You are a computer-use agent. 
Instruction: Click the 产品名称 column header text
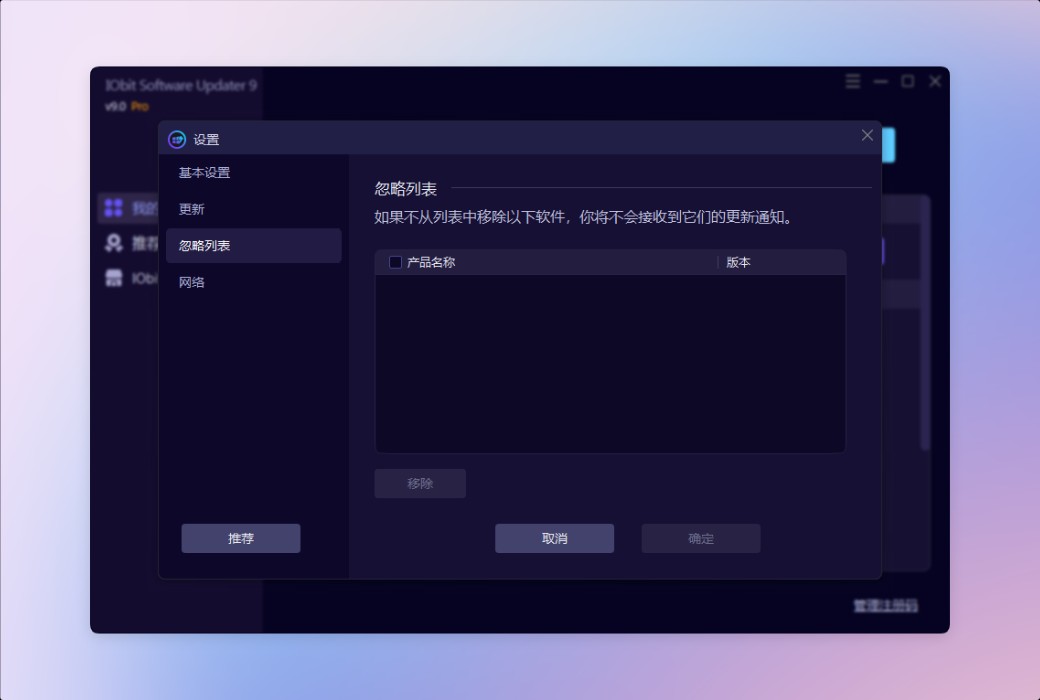[431, 262]
